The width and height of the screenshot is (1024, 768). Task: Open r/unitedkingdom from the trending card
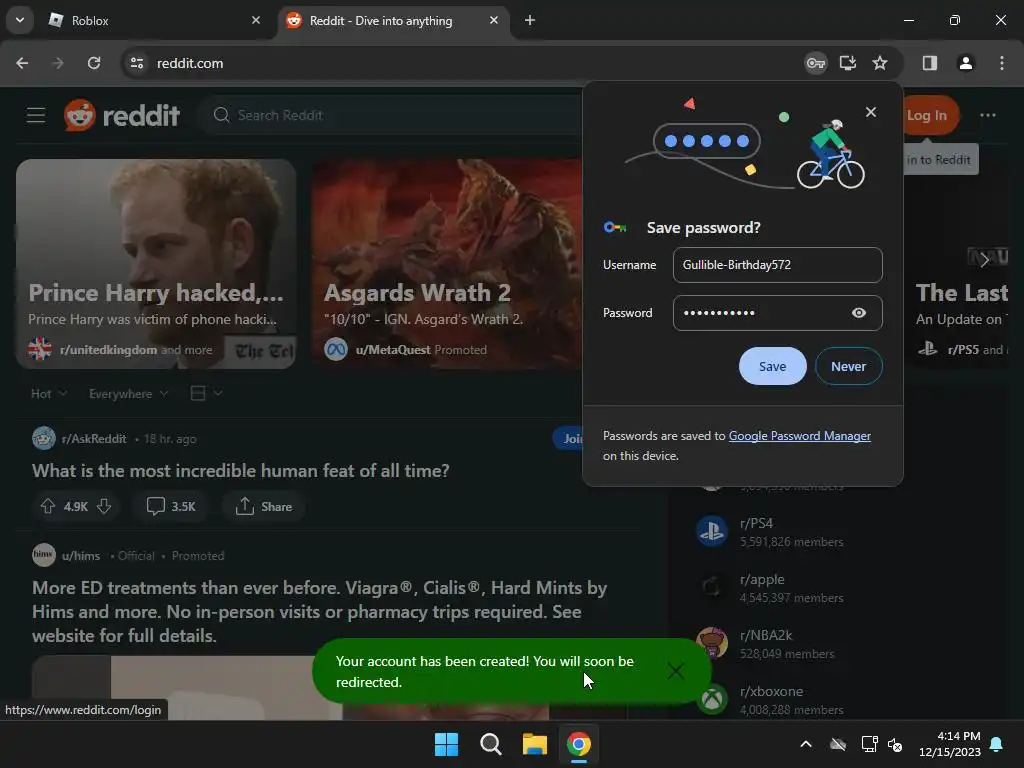108,350
